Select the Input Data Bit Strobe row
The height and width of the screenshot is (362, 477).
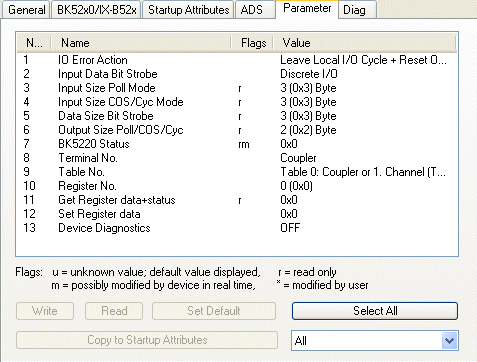point(237,74)
